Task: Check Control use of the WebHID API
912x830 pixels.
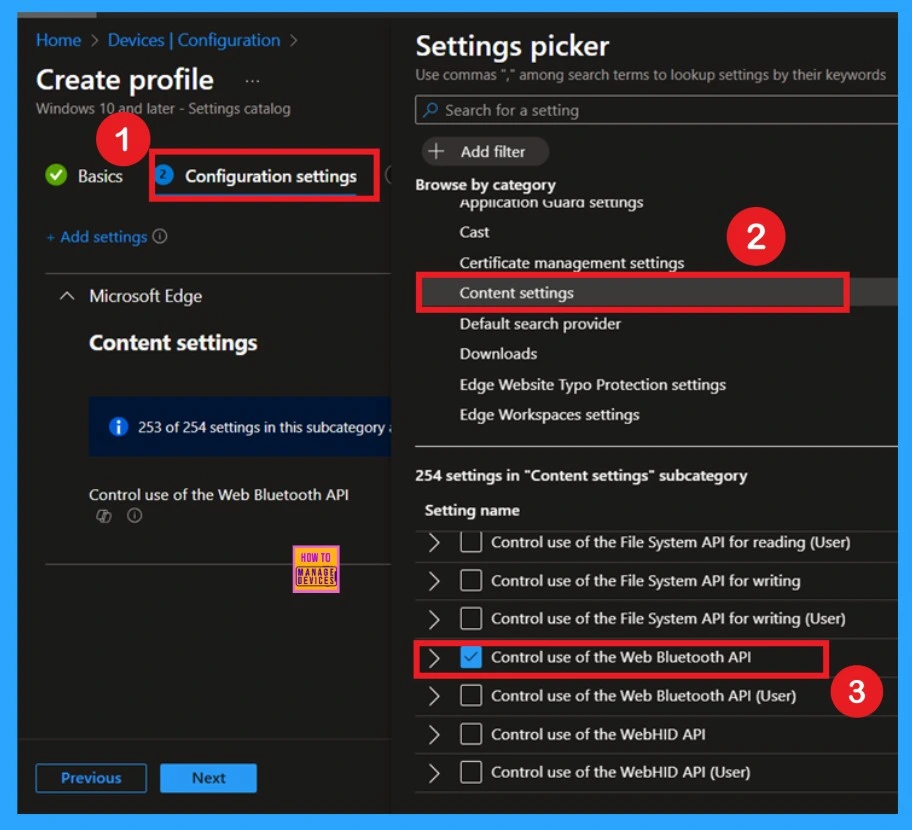Action: coord(471,734)
